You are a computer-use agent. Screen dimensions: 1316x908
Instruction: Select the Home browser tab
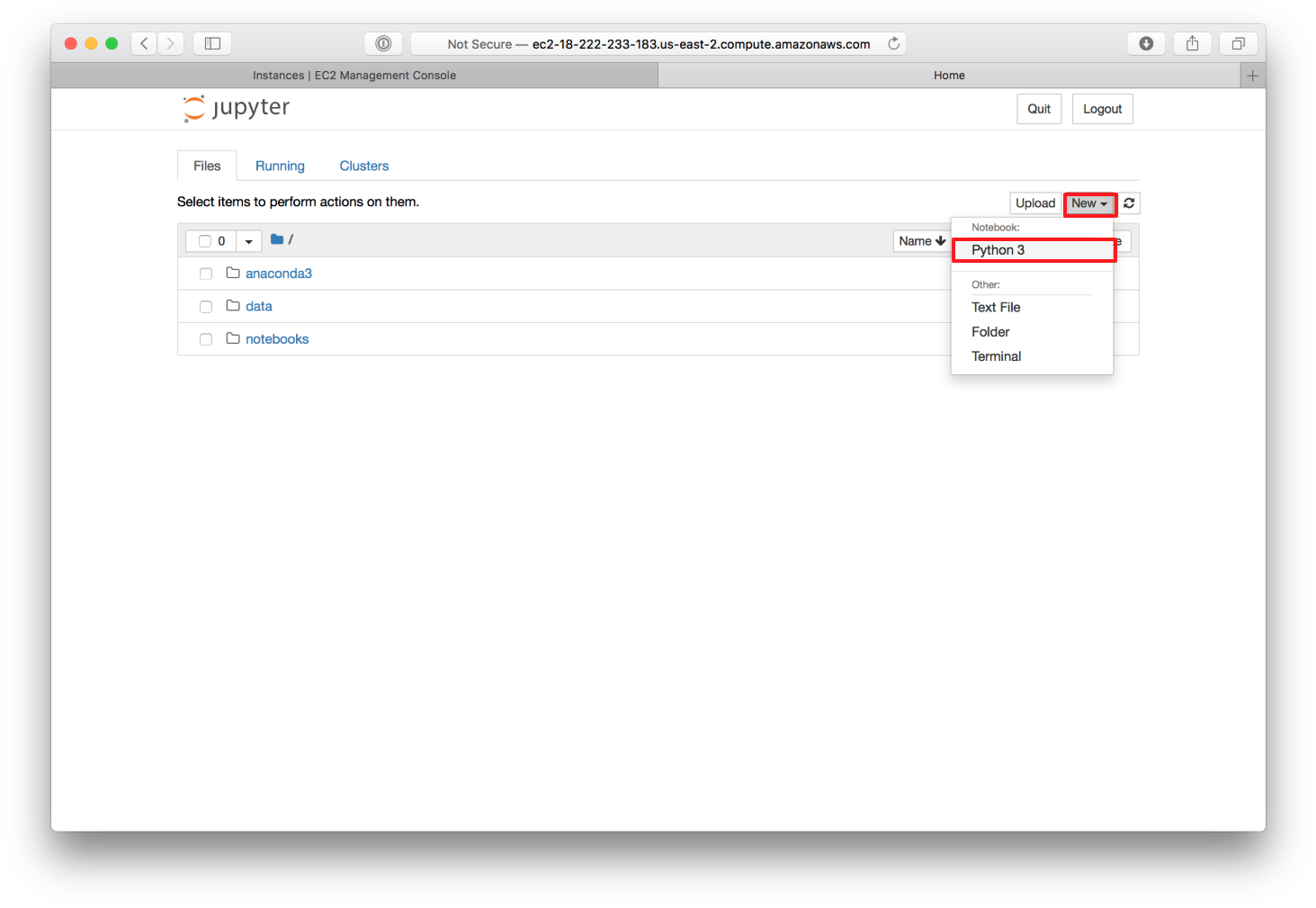click(949, 76)
